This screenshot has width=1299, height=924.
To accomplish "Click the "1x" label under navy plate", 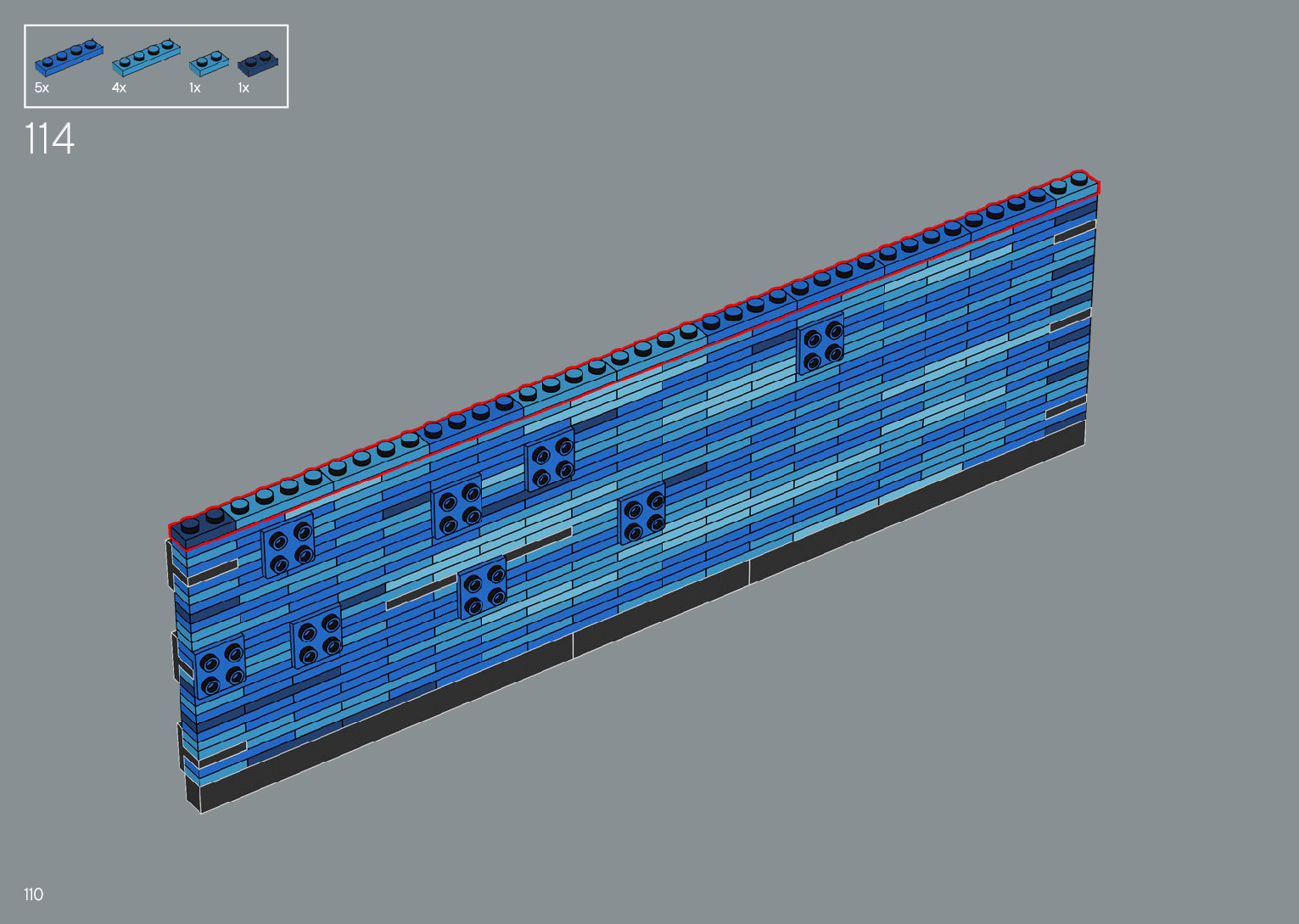I will click(x=244, y=88).
